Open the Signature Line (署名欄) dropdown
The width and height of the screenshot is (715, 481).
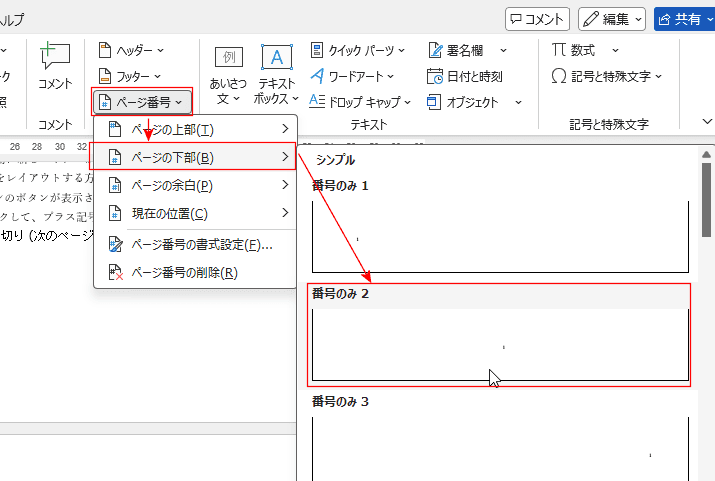pyautogui.click(x=503, y=50)
